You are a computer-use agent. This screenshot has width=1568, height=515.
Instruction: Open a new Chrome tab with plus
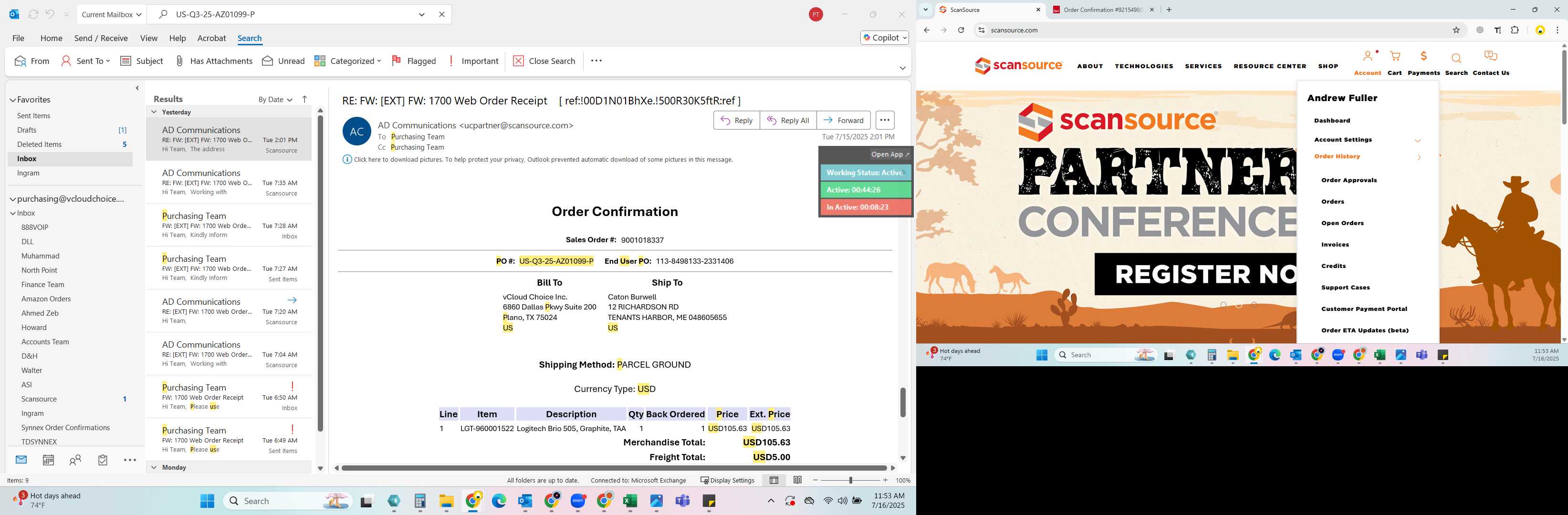tap(1169, 10)
